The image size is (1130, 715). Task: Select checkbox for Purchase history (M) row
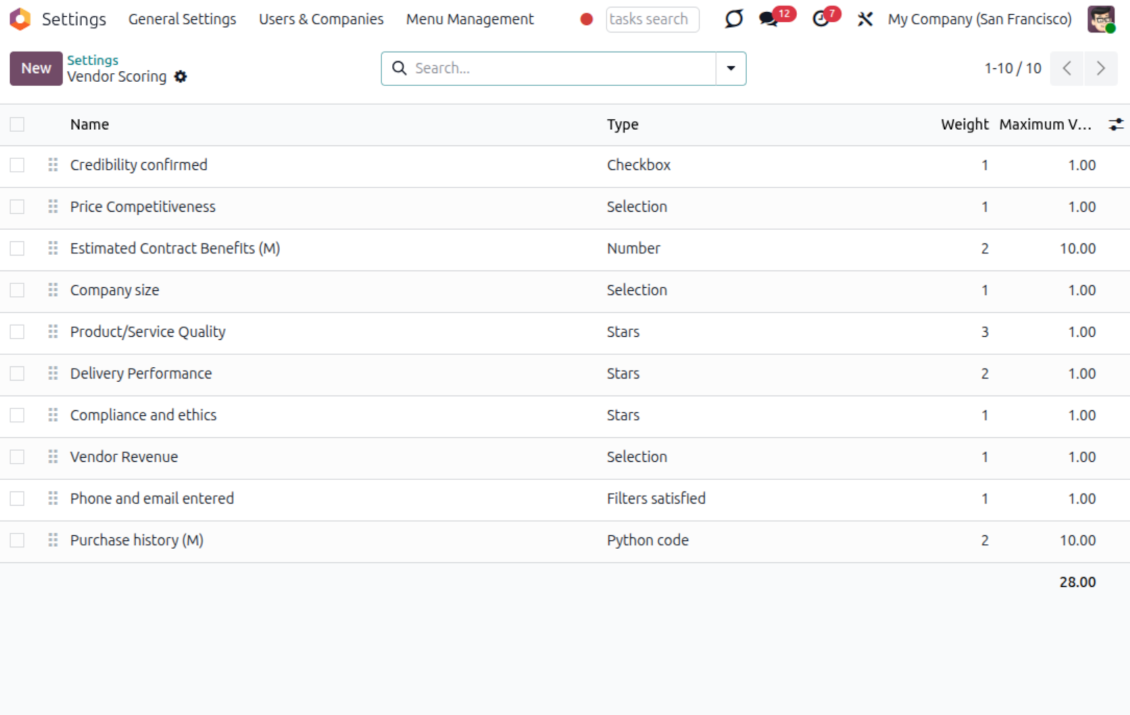point(17,540)
